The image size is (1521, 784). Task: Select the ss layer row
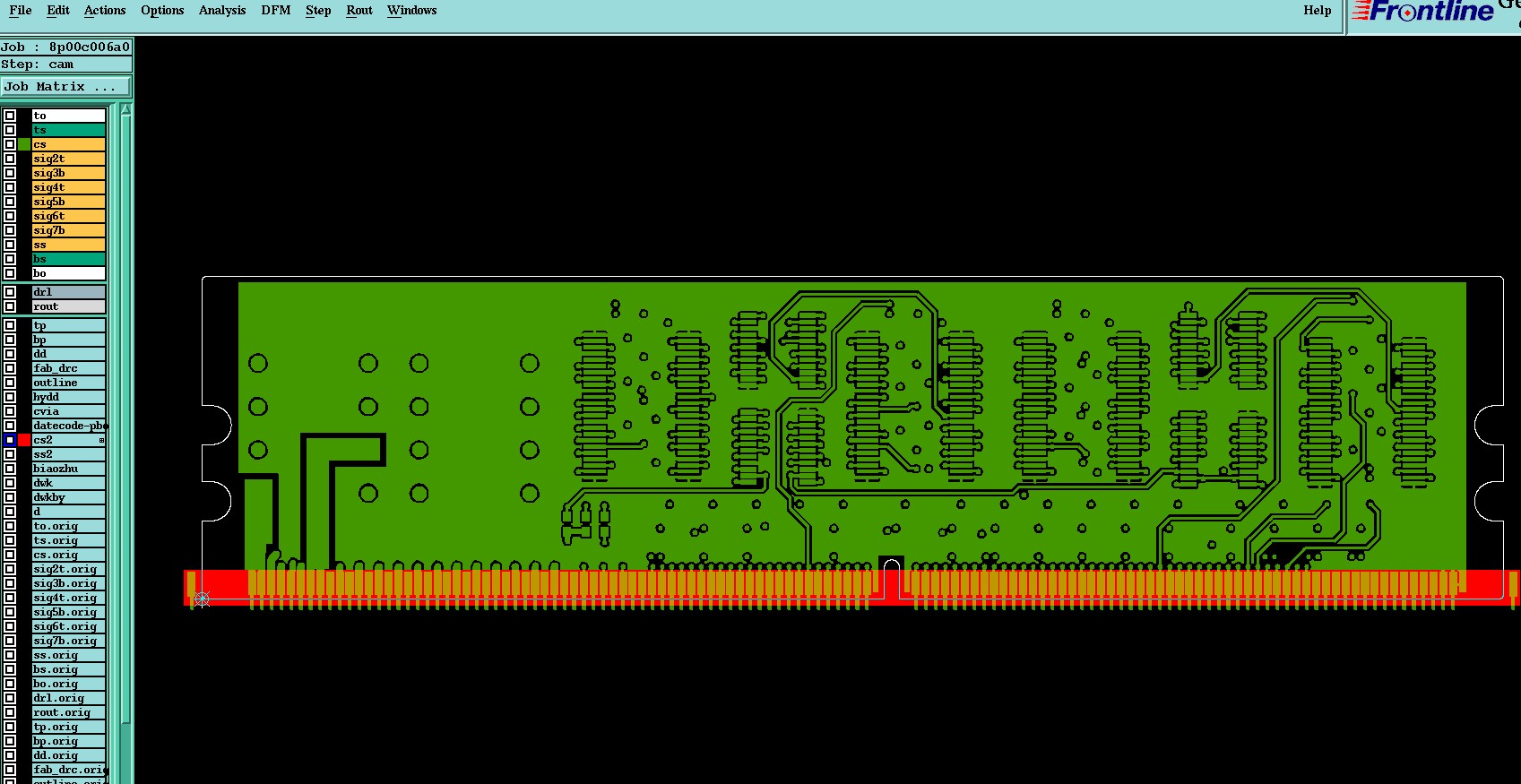click(x=69, y=245)
